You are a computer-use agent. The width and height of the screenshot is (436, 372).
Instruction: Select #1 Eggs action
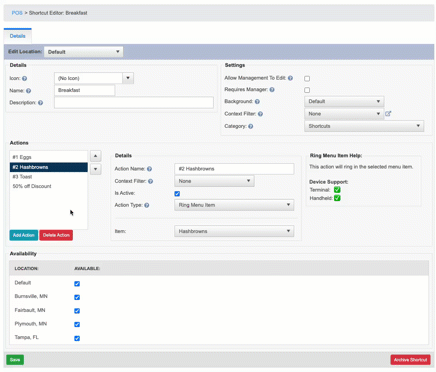[49, 157]
